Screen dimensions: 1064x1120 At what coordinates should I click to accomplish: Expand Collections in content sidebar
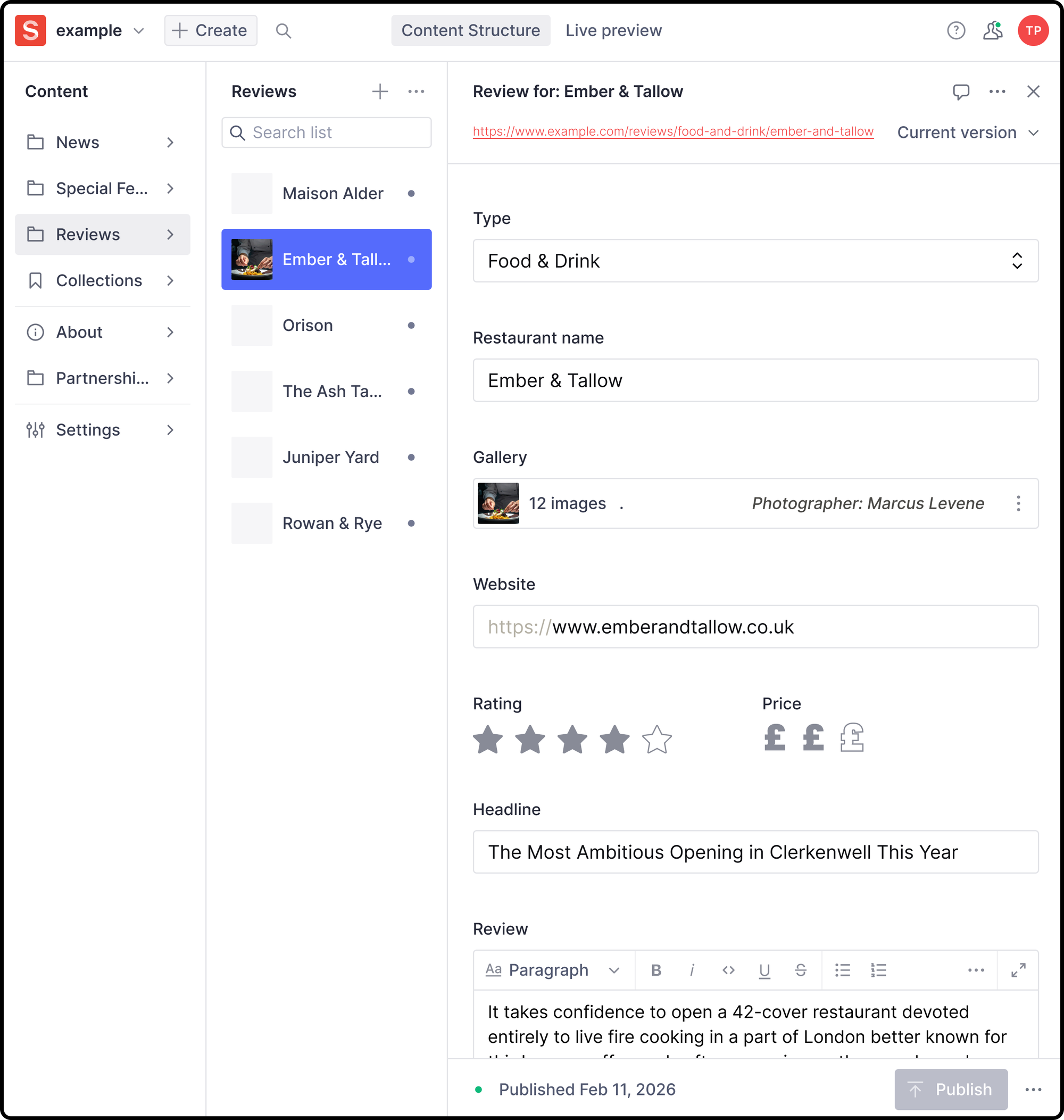point(102,281)
